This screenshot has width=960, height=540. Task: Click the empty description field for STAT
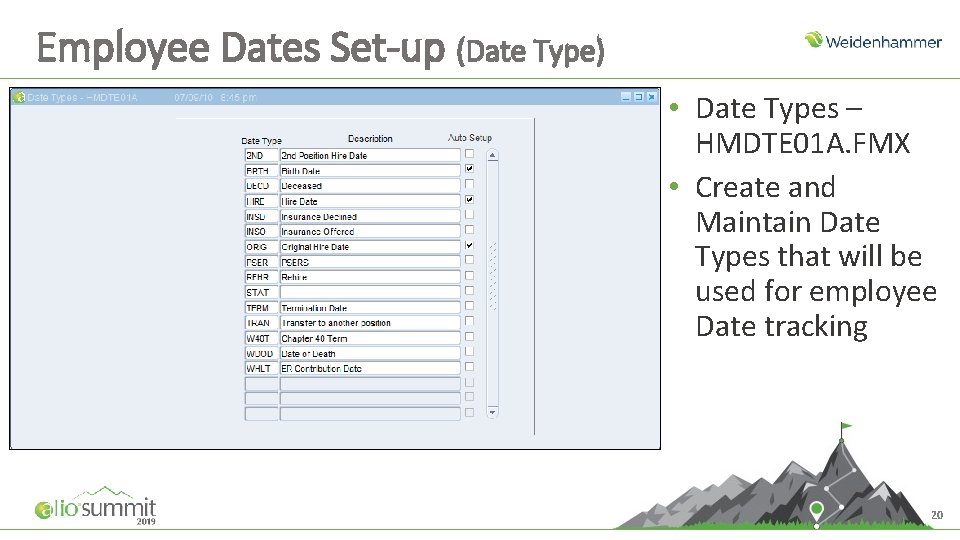pos(370,292)
